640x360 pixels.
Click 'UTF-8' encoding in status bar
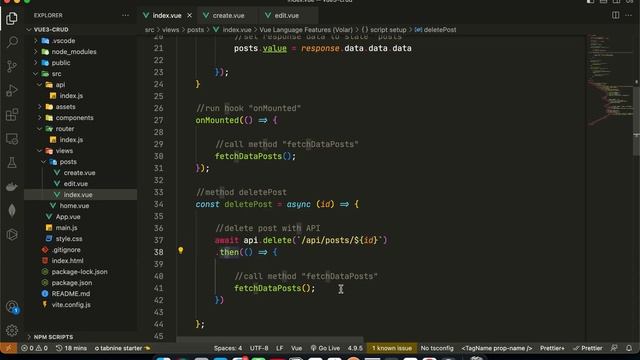pyautogui.click(x=259, y=348)
